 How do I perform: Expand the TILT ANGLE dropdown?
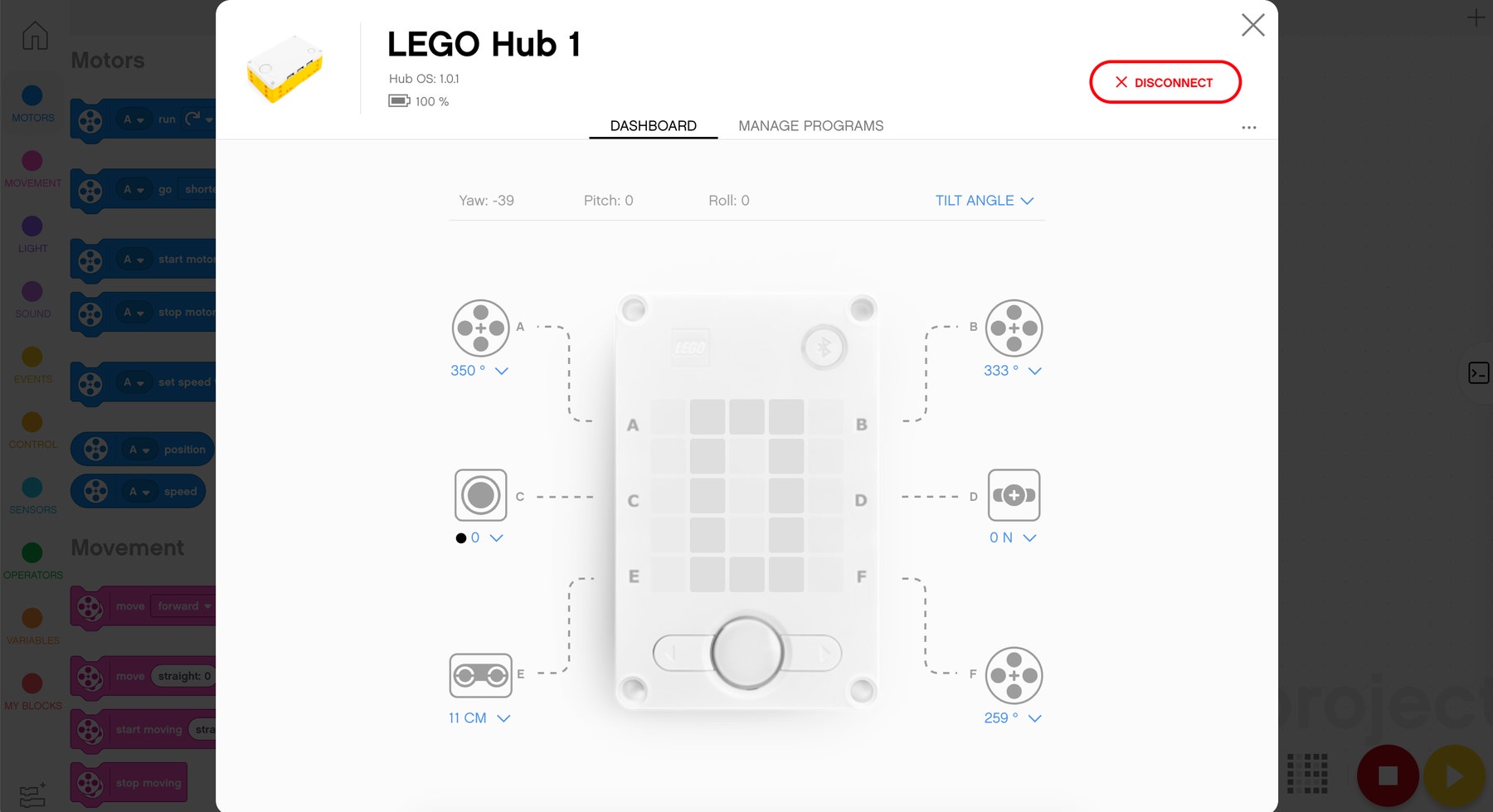(x=984, y=201)
